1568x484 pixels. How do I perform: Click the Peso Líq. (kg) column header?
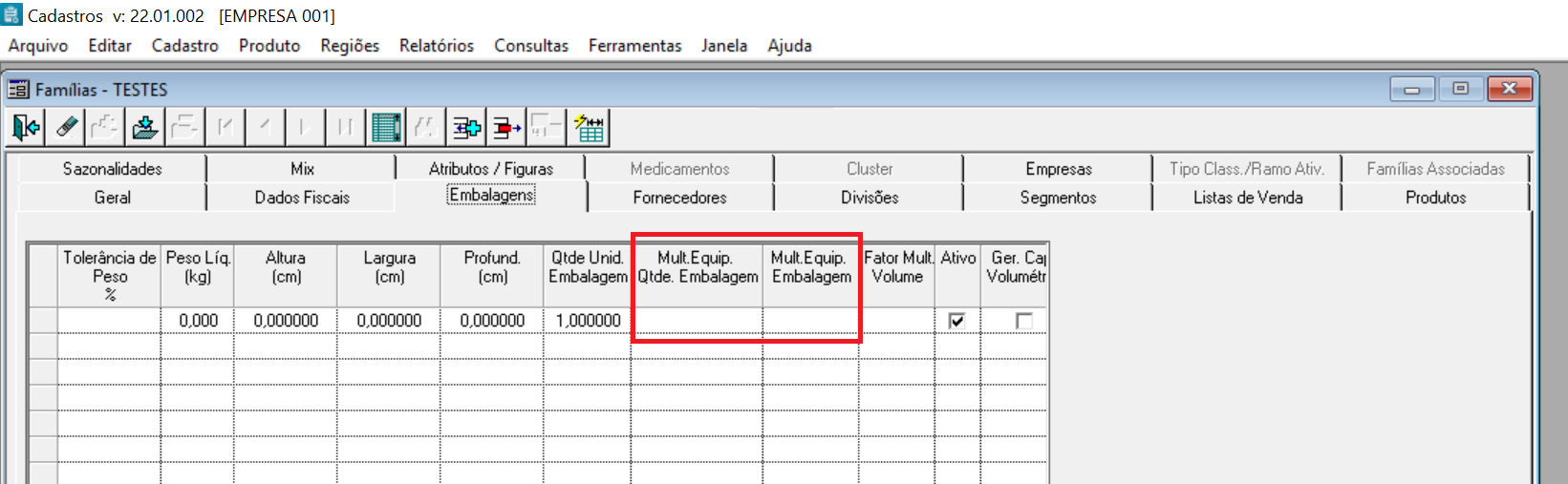tap(198, 276)
